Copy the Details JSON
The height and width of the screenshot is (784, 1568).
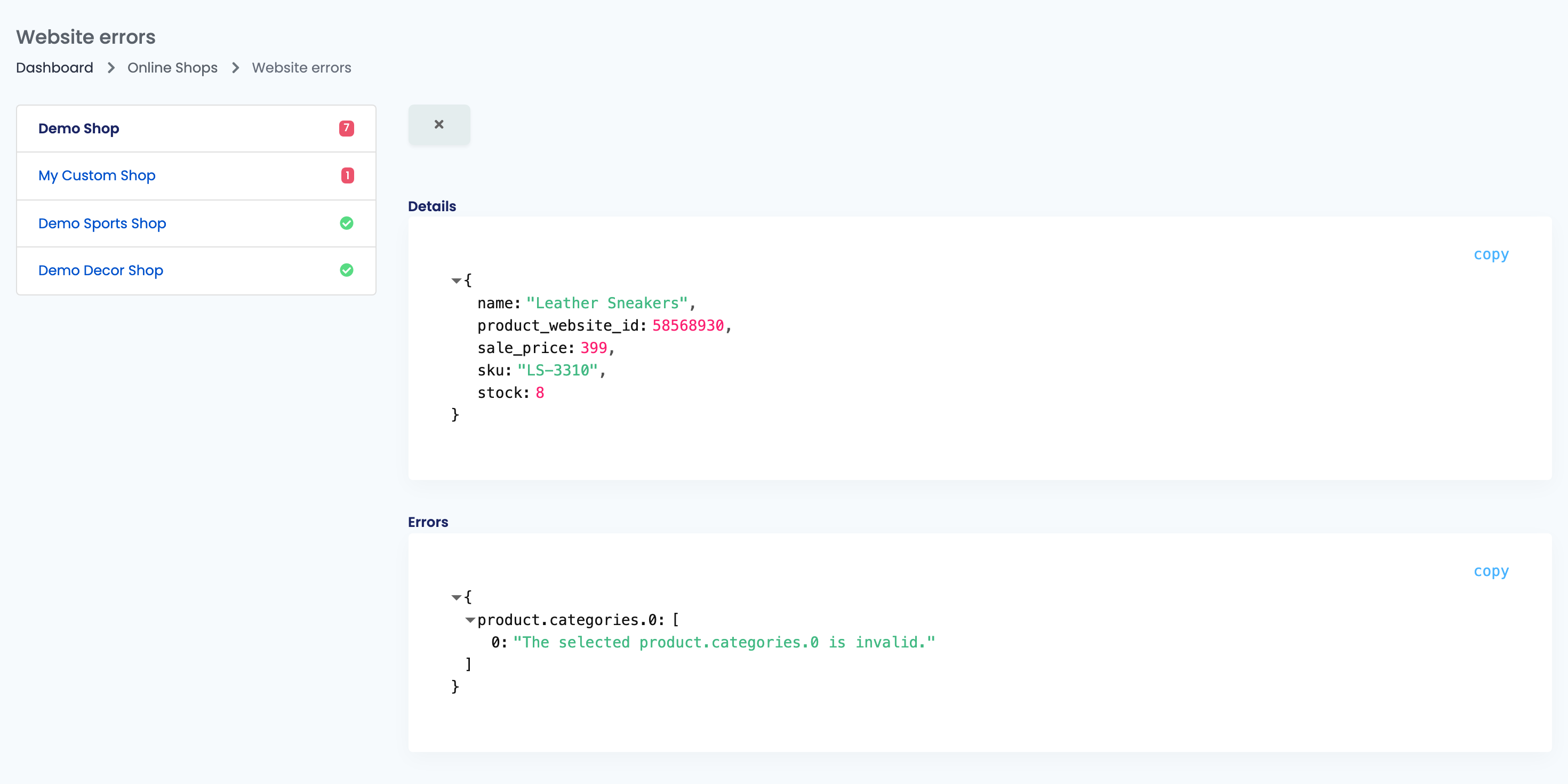coord(1491,254)
